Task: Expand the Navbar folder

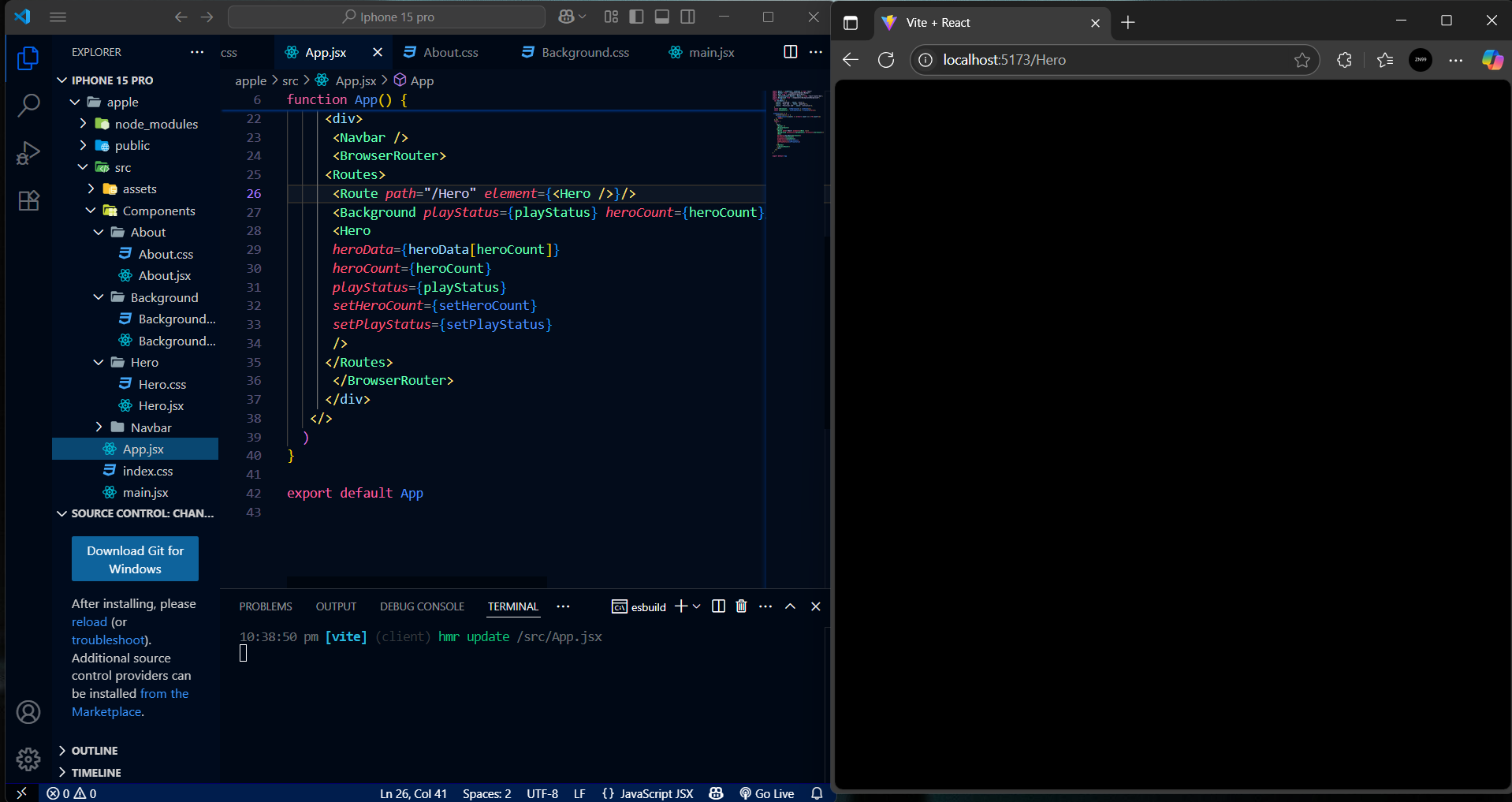Action: pos(151,427)
